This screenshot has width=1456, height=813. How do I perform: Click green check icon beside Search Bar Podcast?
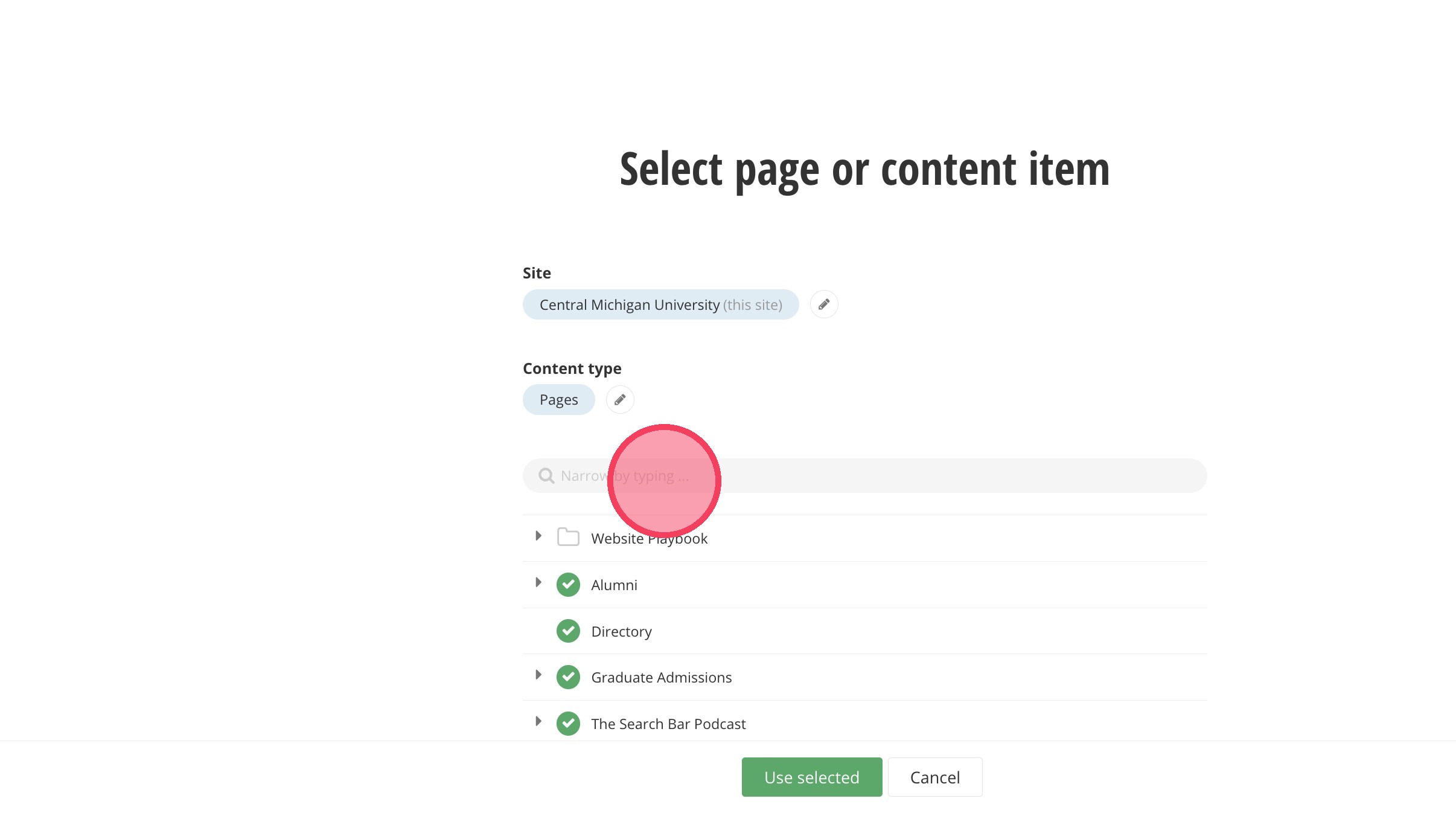coord(568,724)
